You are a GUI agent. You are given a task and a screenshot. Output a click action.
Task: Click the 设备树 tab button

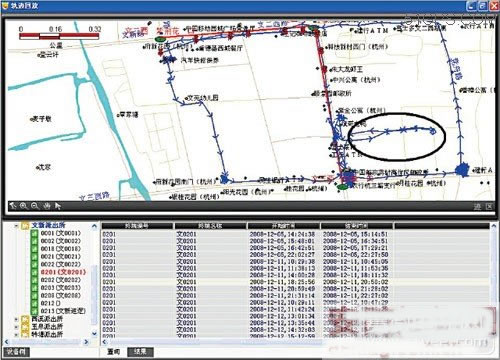tap(16, 351)
